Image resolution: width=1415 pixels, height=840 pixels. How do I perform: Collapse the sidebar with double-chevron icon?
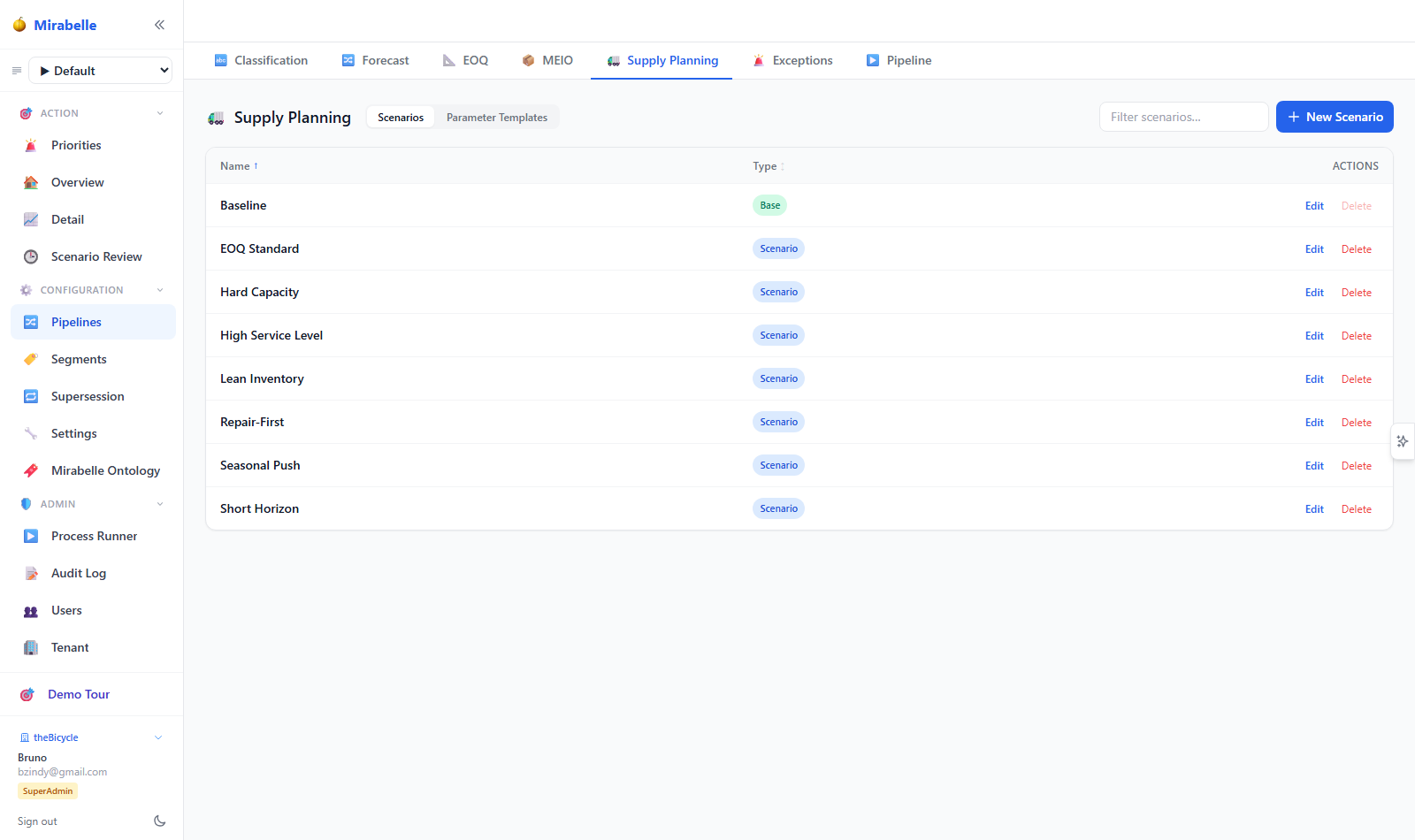159,25
